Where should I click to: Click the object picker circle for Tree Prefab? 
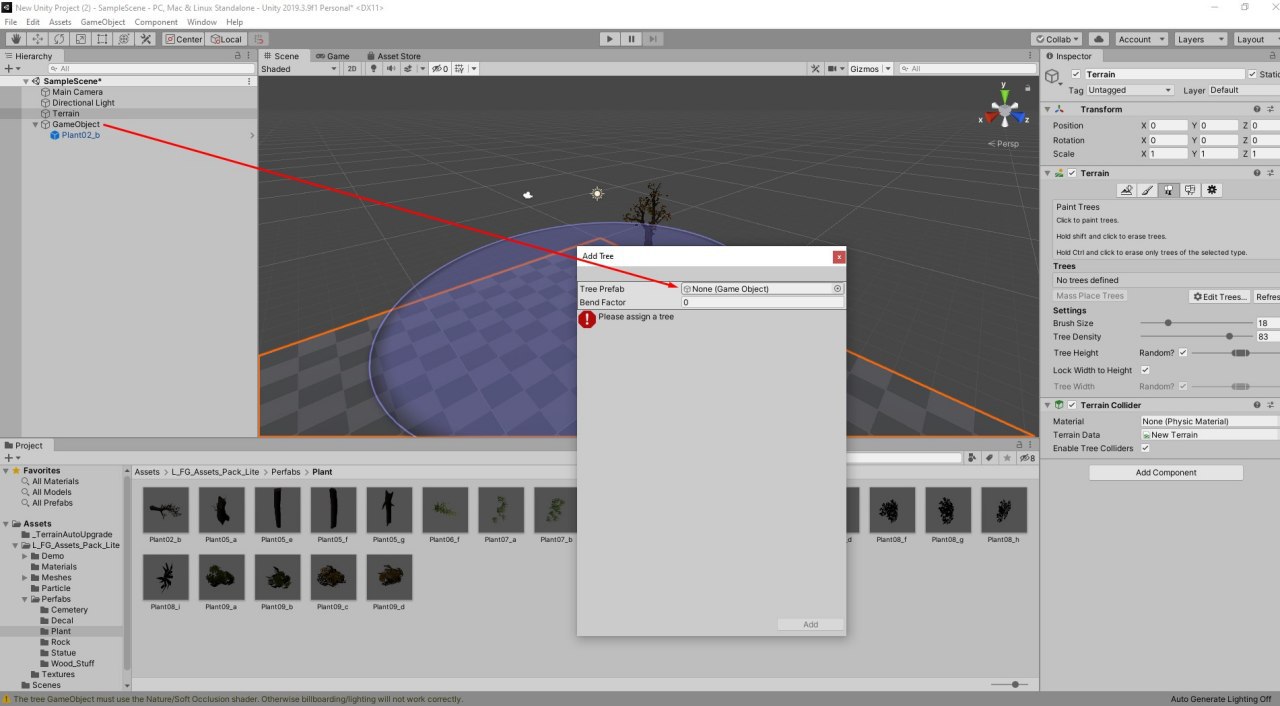(837, 289)
